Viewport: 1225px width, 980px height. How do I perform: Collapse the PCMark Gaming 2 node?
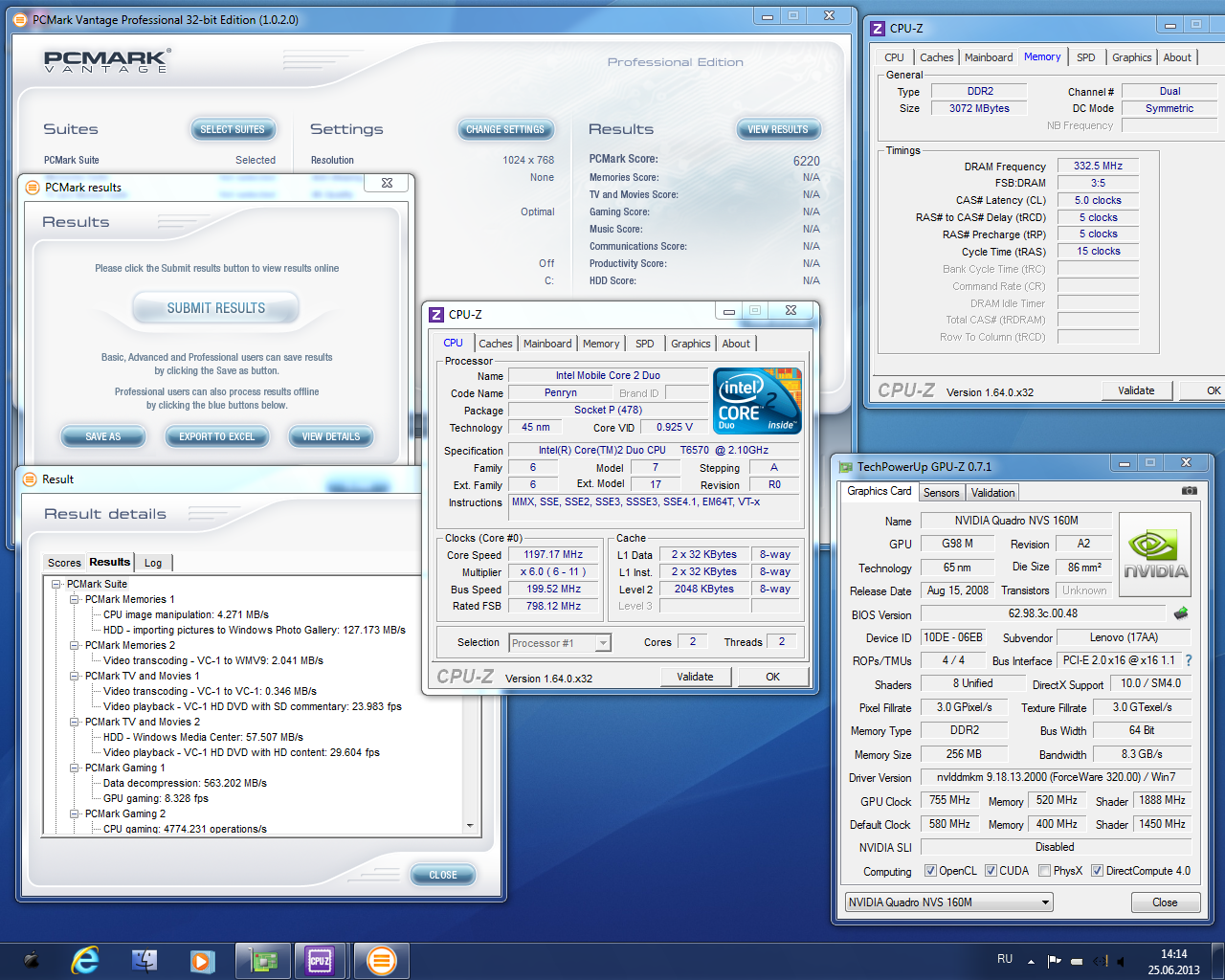coord(75,813)
